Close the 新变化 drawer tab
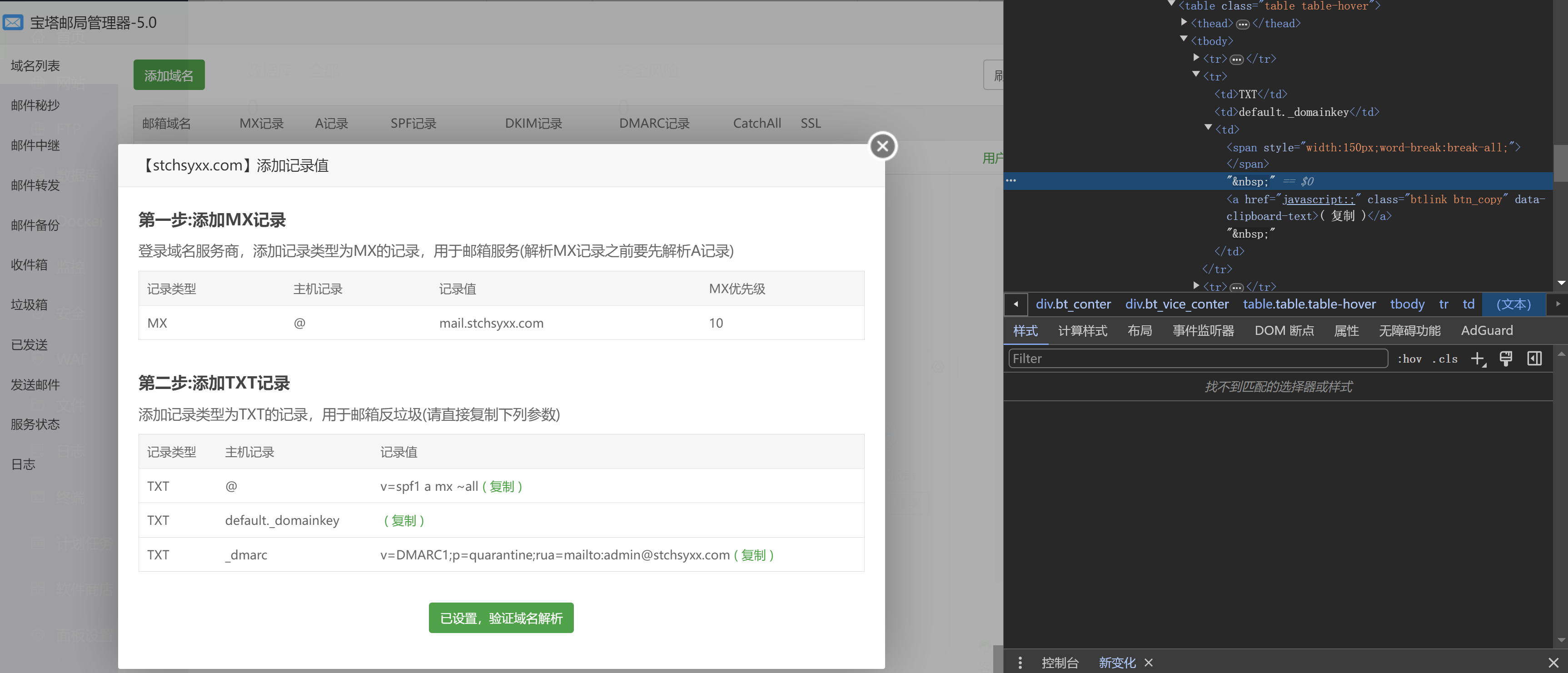This screenshot has height=673, width=1568. tap(1149, 663)
